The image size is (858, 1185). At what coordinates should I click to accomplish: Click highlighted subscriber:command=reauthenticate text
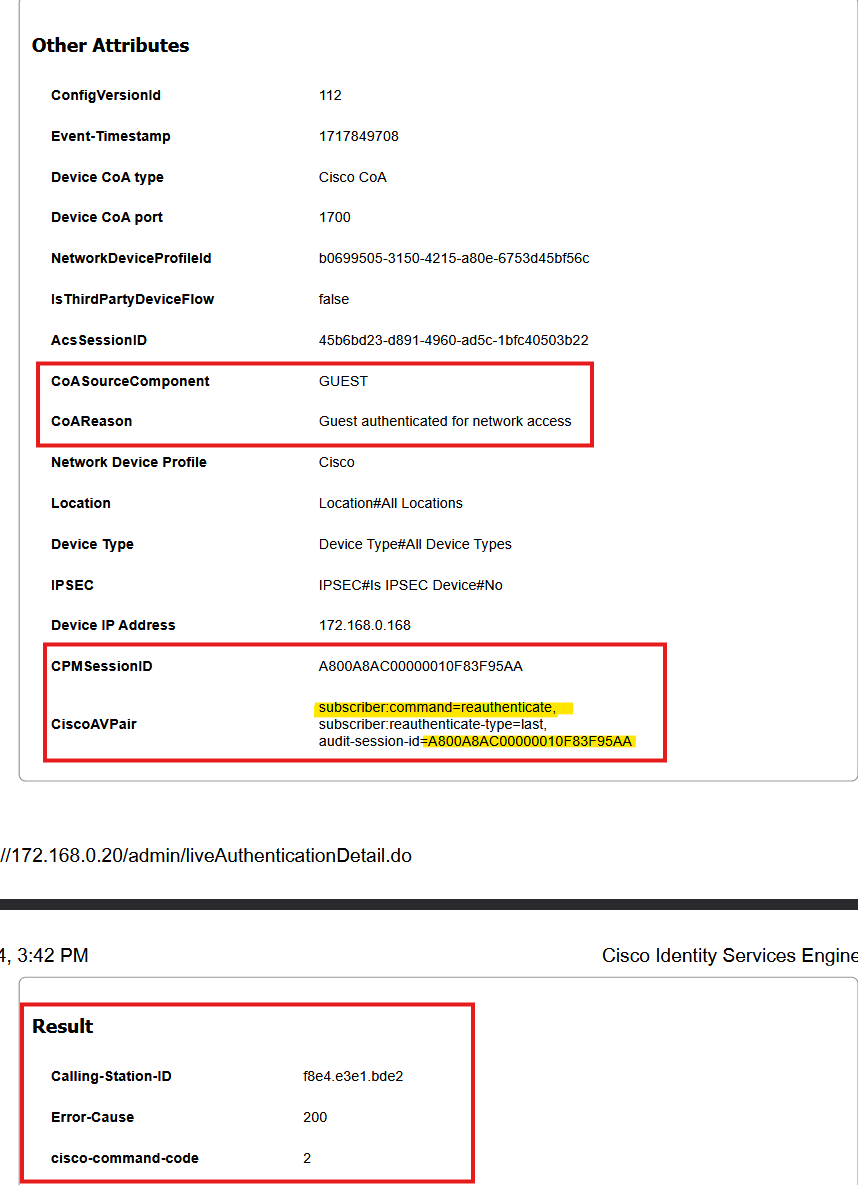click(437, 708)
